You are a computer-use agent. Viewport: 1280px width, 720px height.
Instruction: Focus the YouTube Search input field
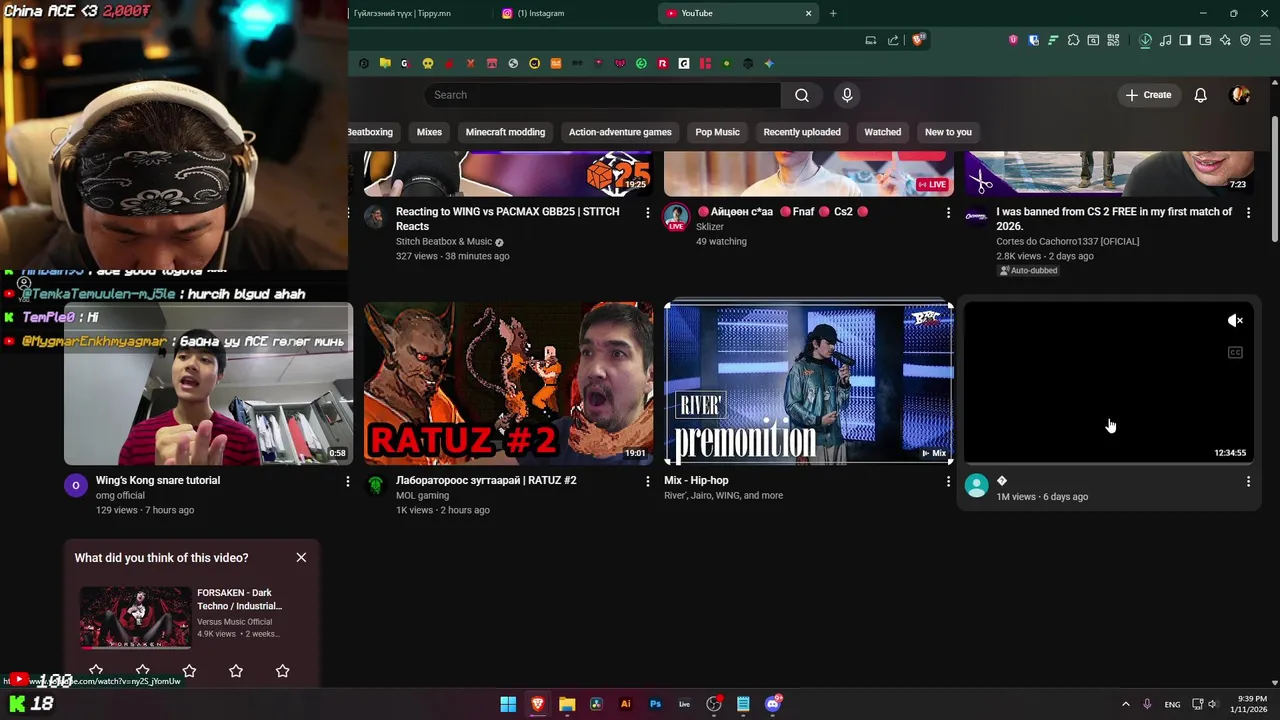click(x=603, y=95)
